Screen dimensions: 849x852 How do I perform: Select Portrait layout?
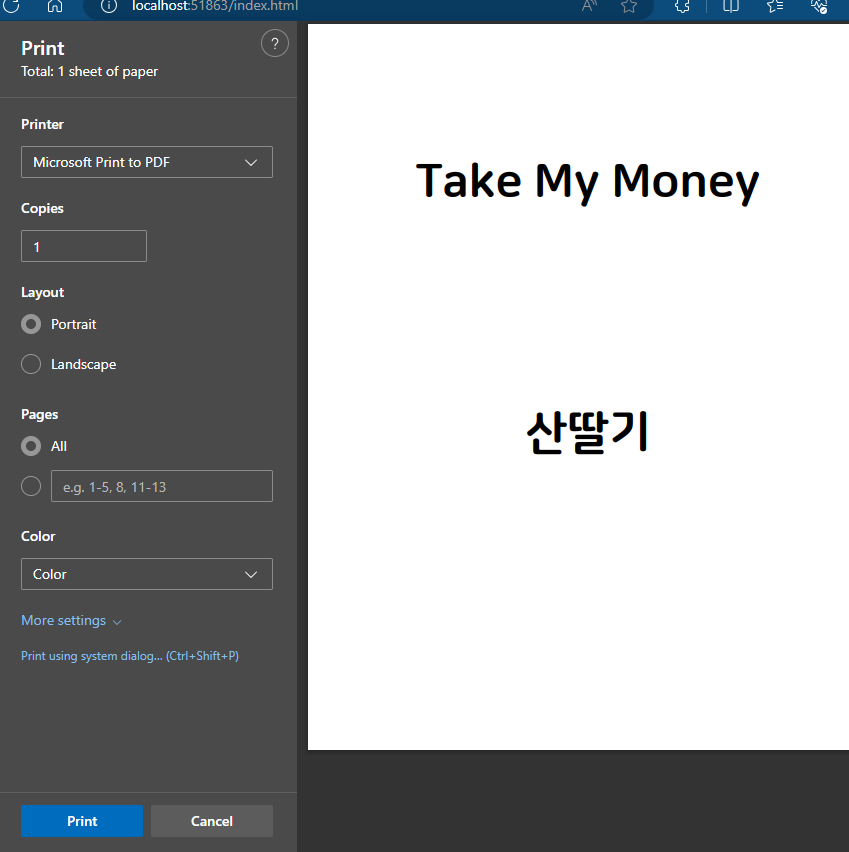(x=31, y=325)
